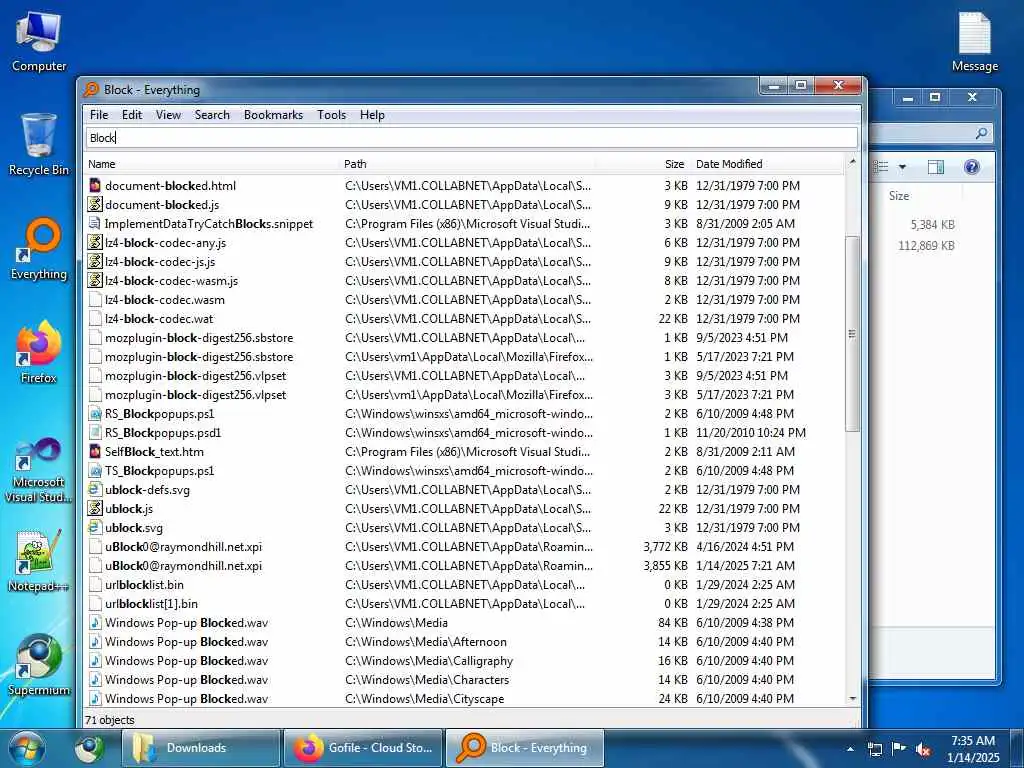The image size is (1024, 768).
Task: Select the lz4-block-codec.wasm row
Action: [465, 300]
